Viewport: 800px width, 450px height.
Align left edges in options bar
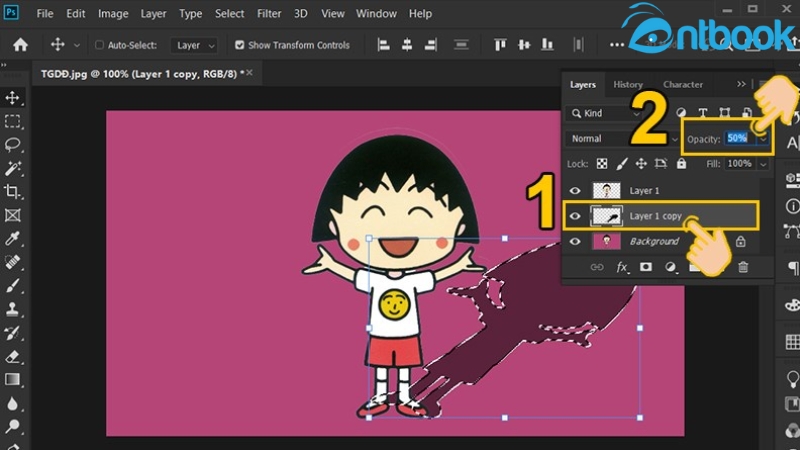pyautogui.click(x=383, y=45)
